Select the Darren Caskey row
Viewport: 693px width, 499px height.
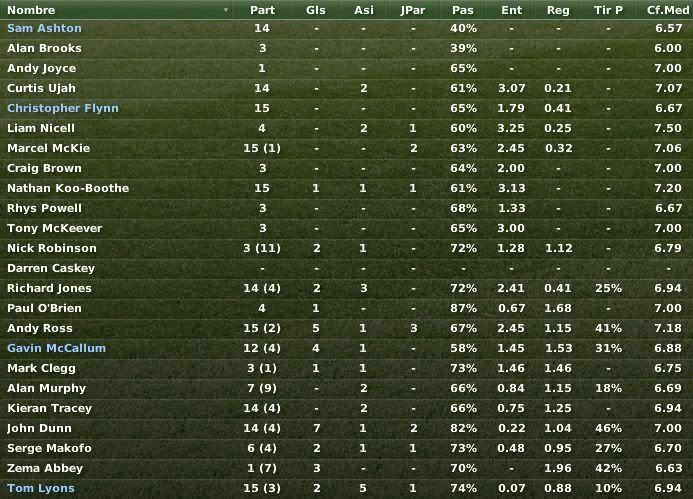(x=346, y=268)
